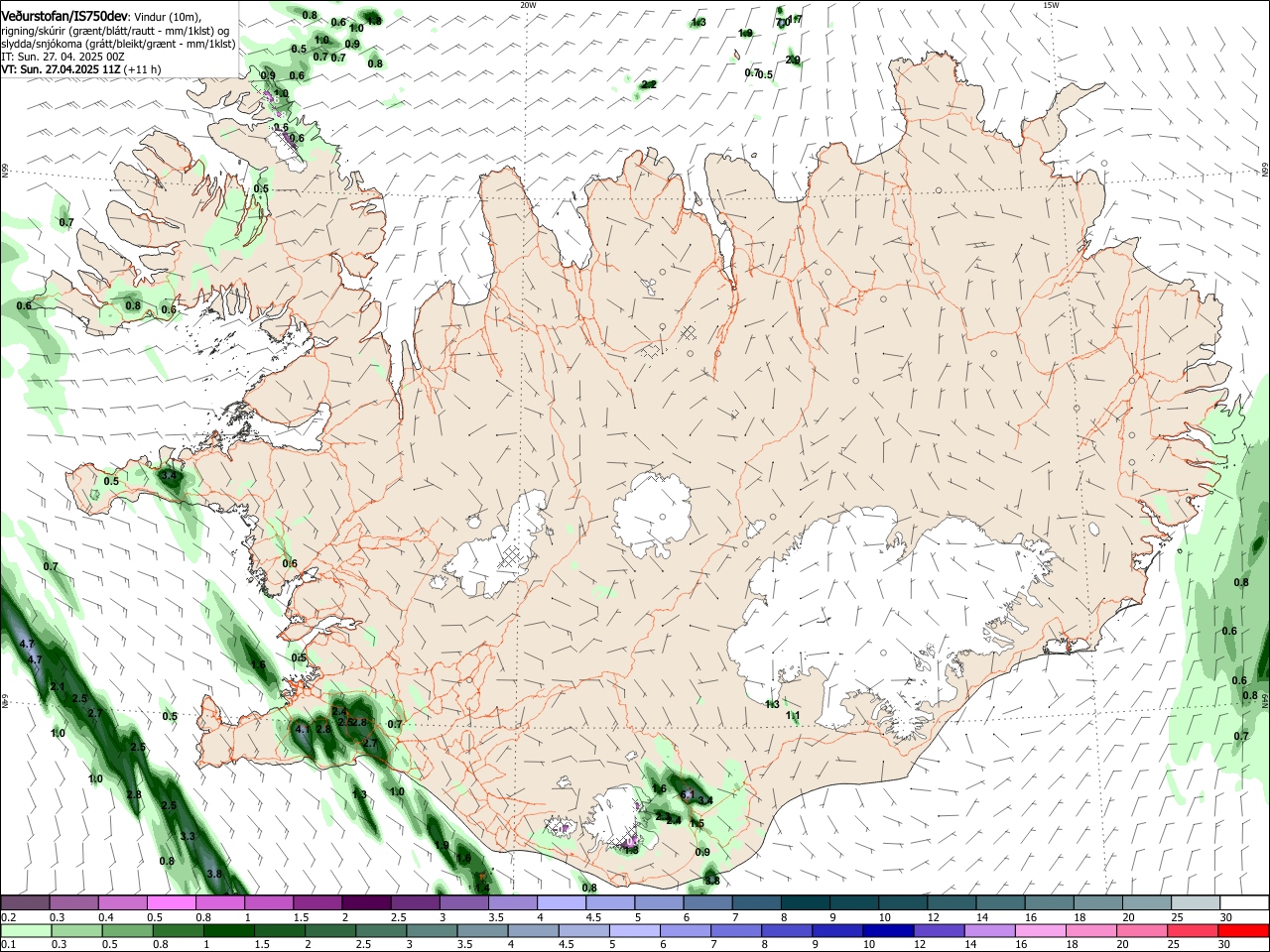Click the 15W longitude label
The height and width of the screenshot is (952, 1270).
1051,5
